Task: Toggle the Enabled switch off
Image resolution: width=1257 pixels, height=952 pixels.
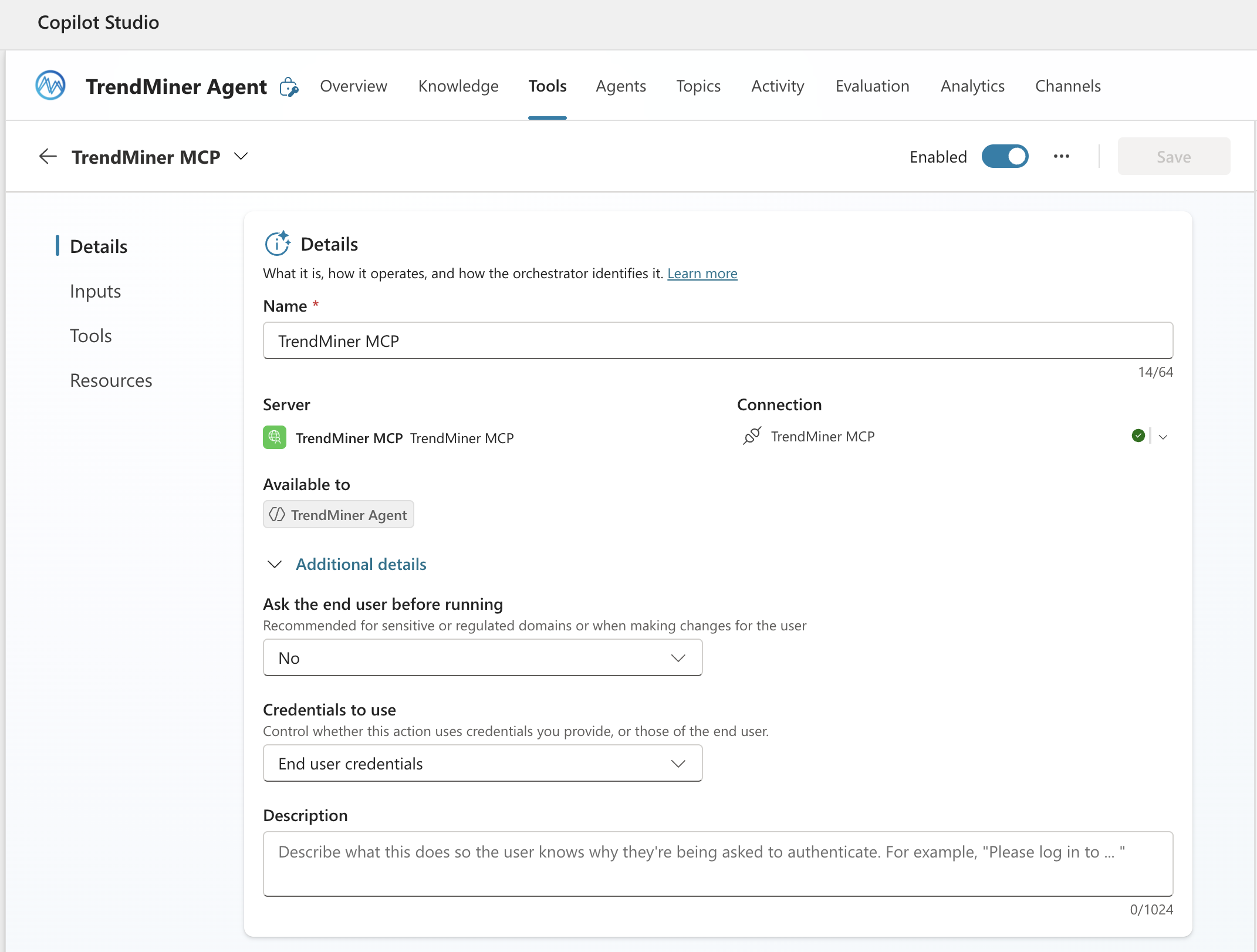Action: [1005, 157]
